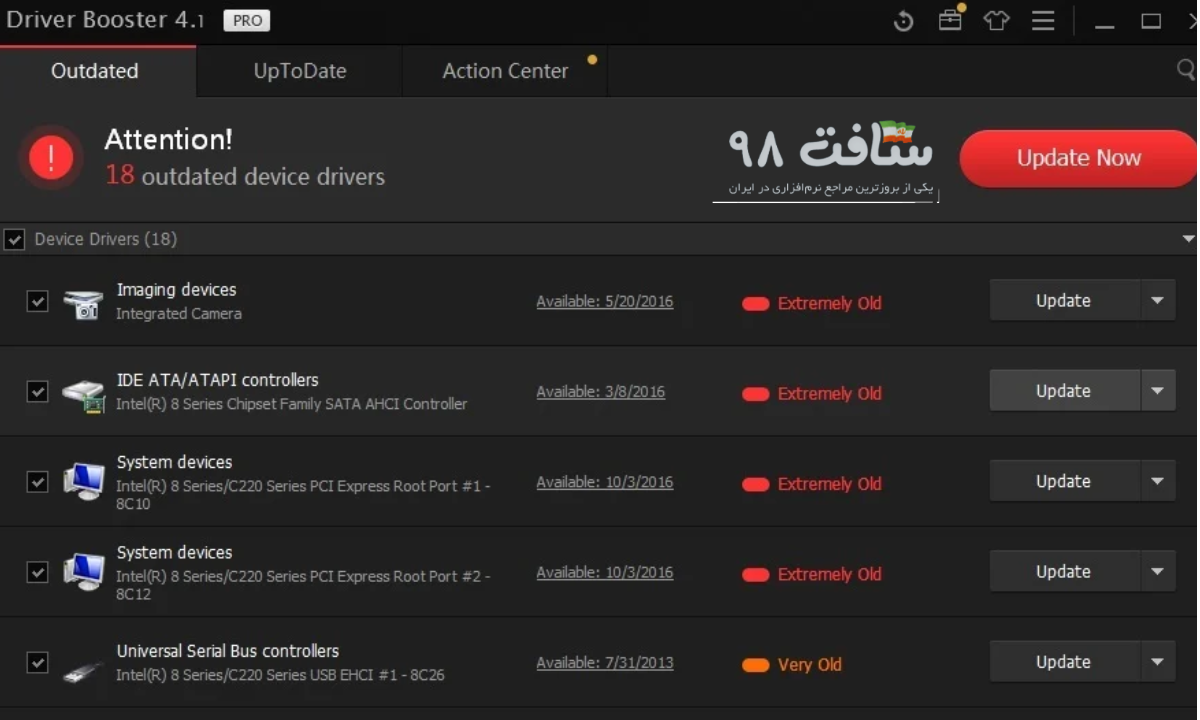1200x720 pixels.
Task: Open the Available: 5/20/2016 link
Action: click(x=605, y=301)
